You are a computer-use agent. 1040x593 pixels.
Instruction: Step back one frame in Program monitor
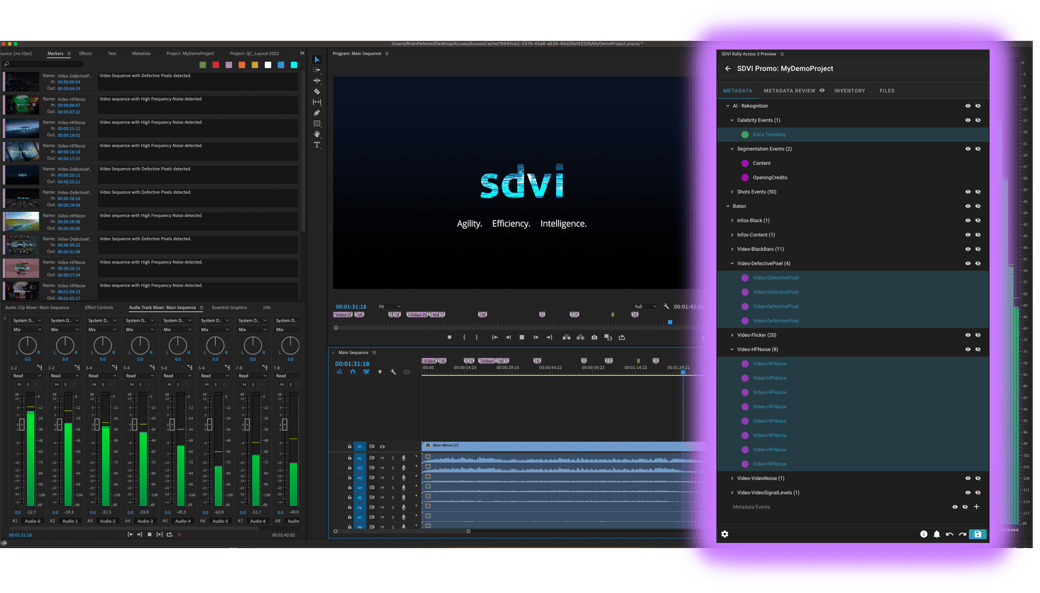click(x=509, y=338)
